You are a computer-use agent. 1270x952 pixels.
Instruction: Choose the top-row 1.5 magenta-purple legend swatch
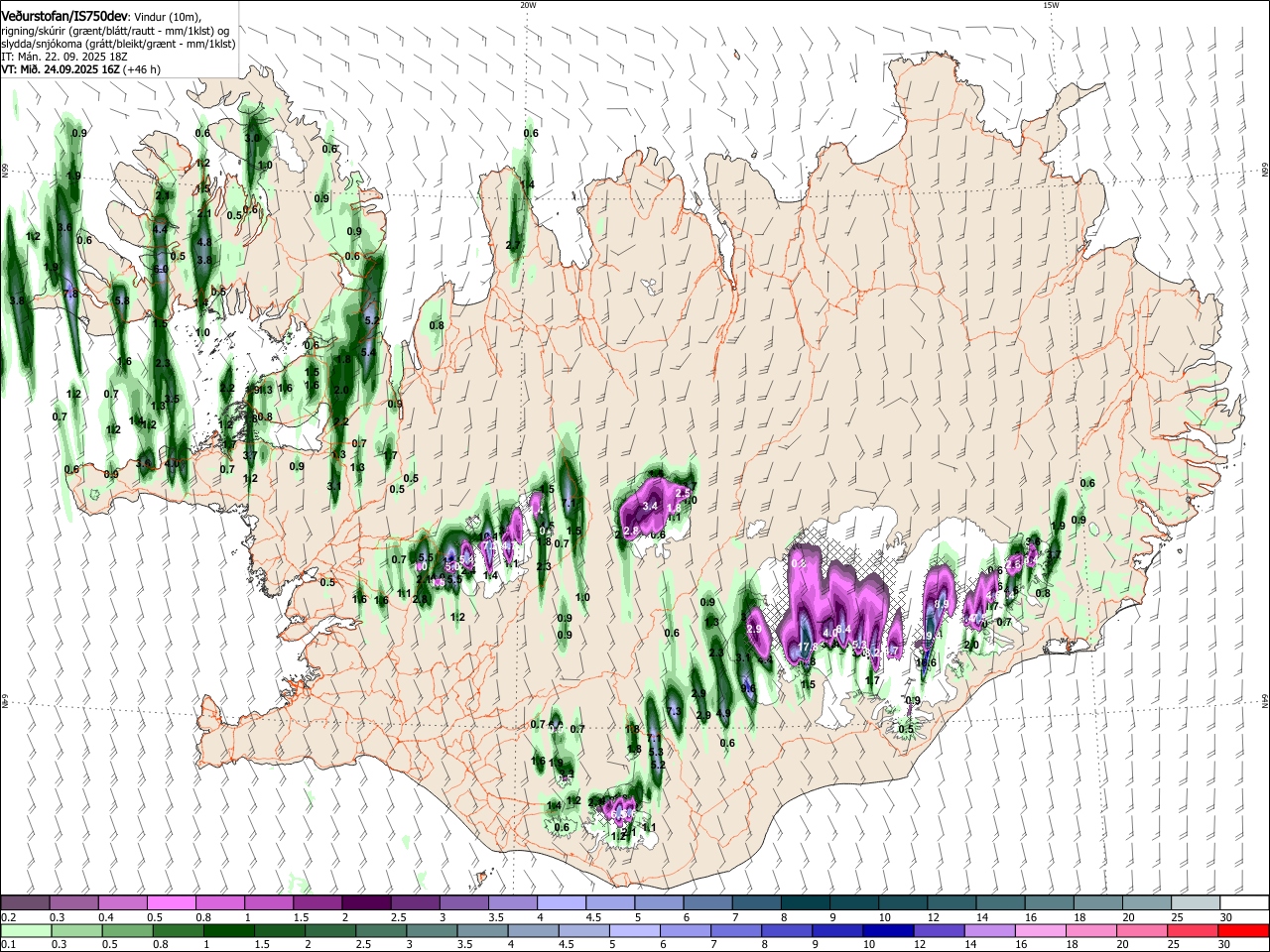point(317,902)
